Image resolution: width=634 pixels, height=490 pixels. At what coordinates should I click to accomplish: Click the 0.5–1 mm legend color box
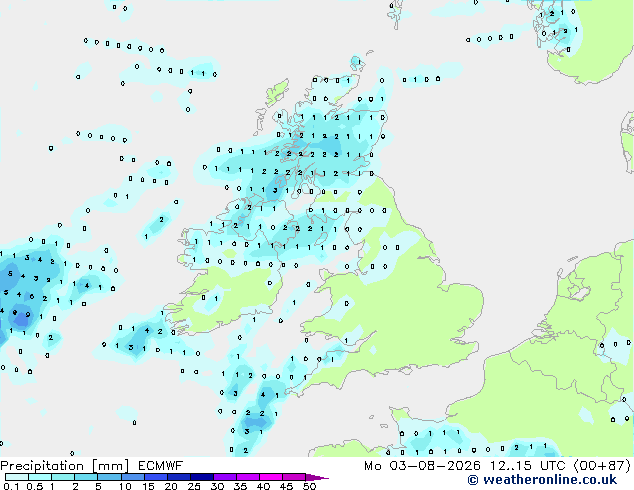pos(40,477)
